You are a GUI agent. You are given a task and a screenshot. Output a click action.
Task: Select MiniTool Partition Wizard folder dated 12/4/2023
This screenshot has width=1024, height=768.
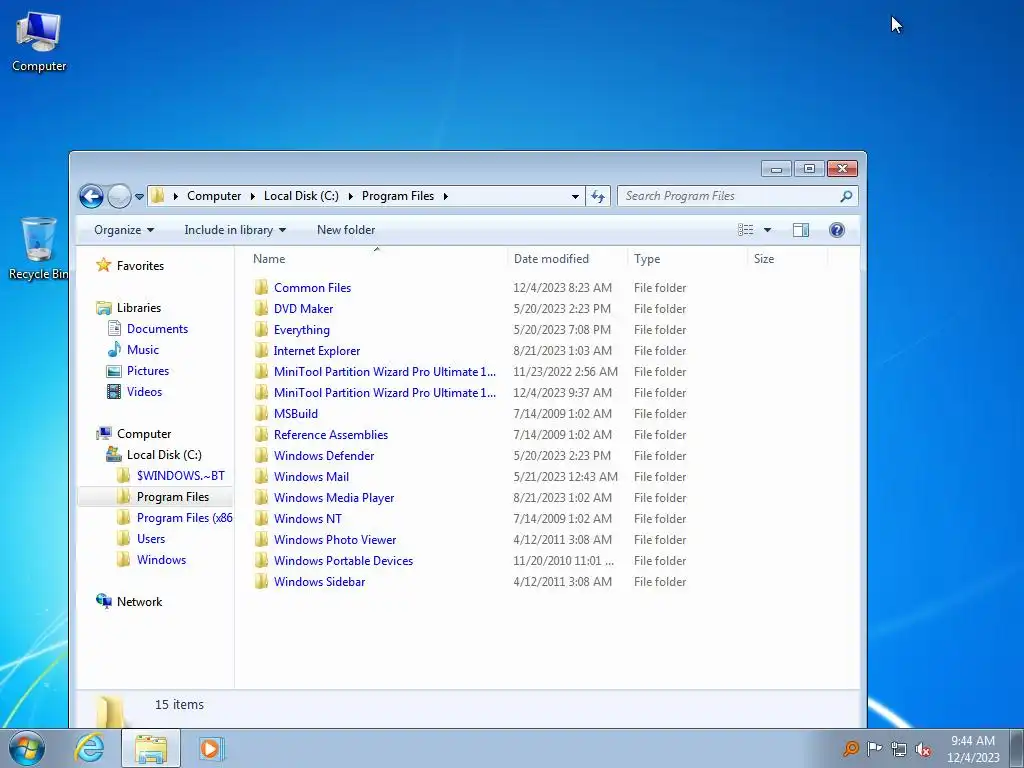pyautogui.click(x=385, y=392)
